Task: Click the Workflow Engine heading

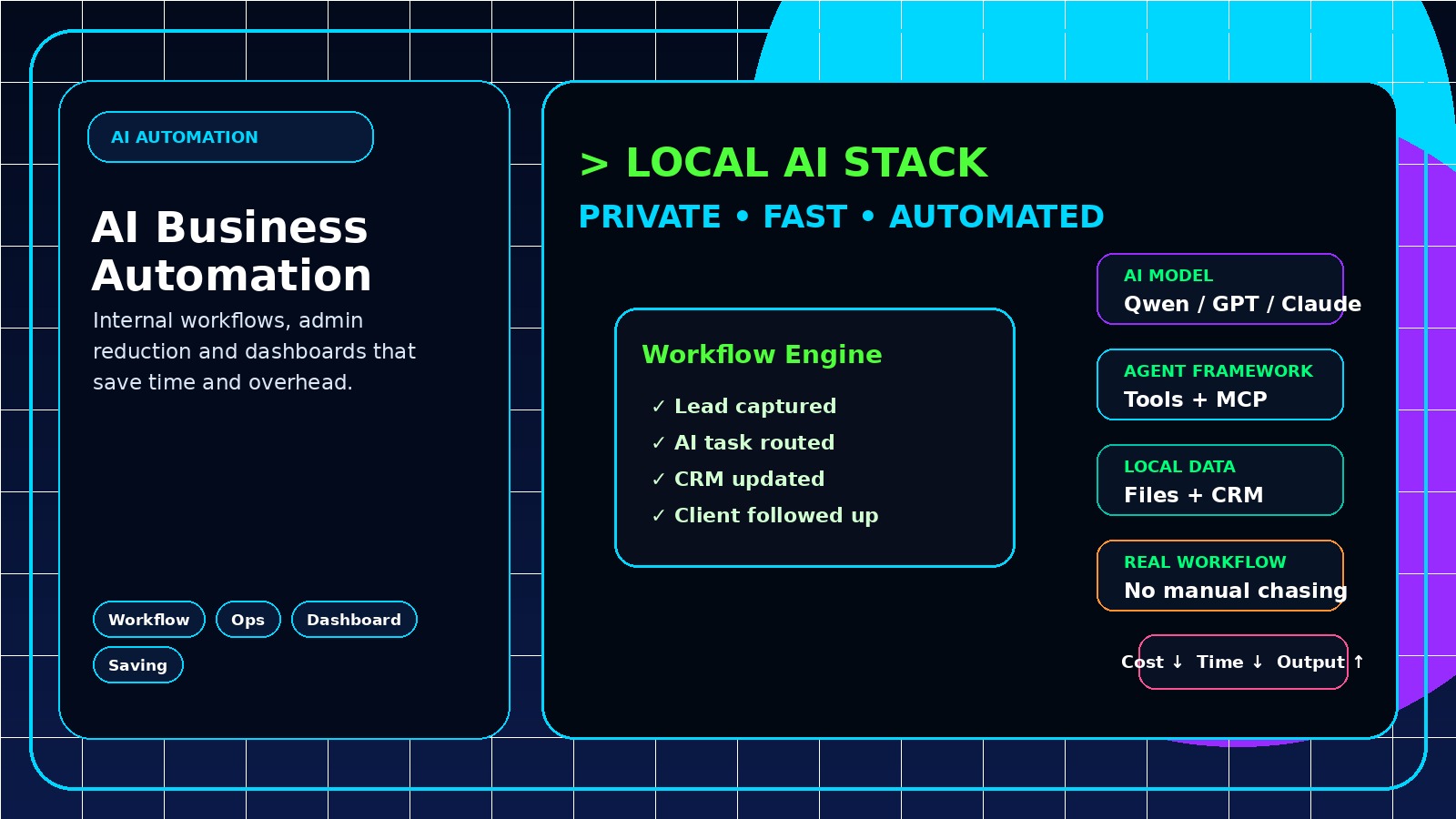Action: [x=762, y=354]
